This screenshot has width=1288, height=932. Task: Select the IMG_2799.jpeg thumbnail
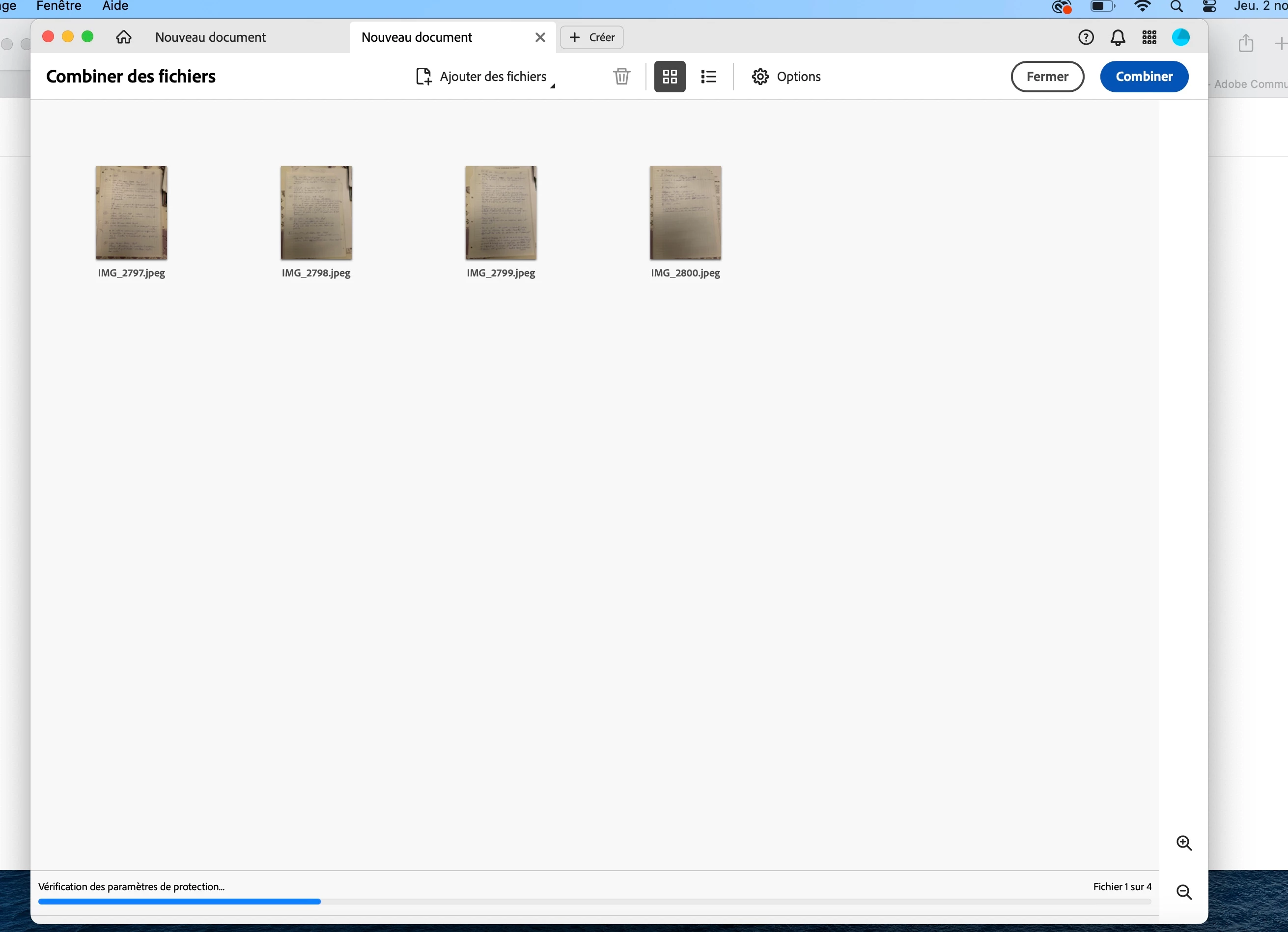click(501, 214)
